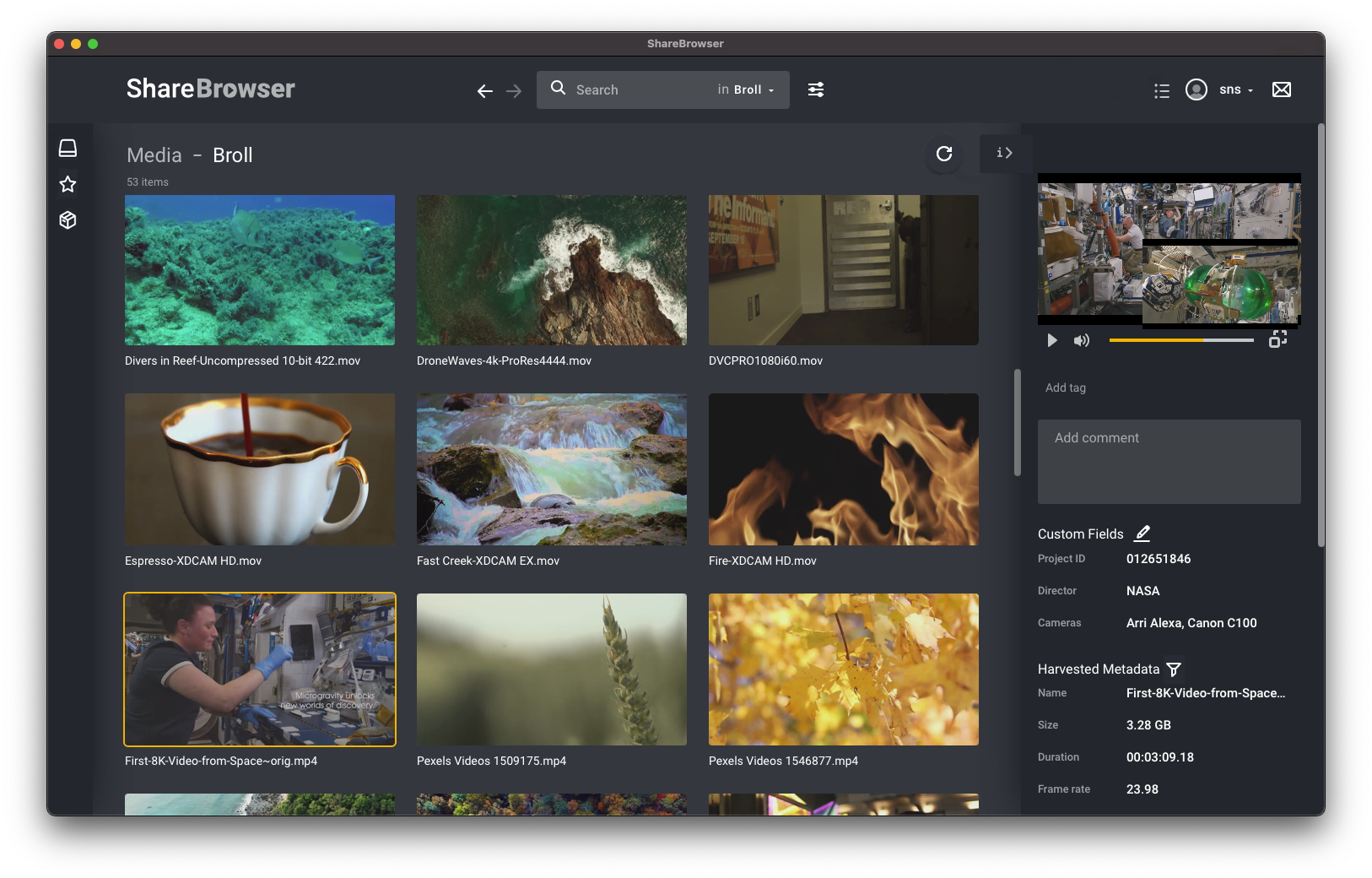The width and height of the screenshot is (1372, 878).
Task: Click the frame capture icon in the preview
Action: (x=1278, y=339)
